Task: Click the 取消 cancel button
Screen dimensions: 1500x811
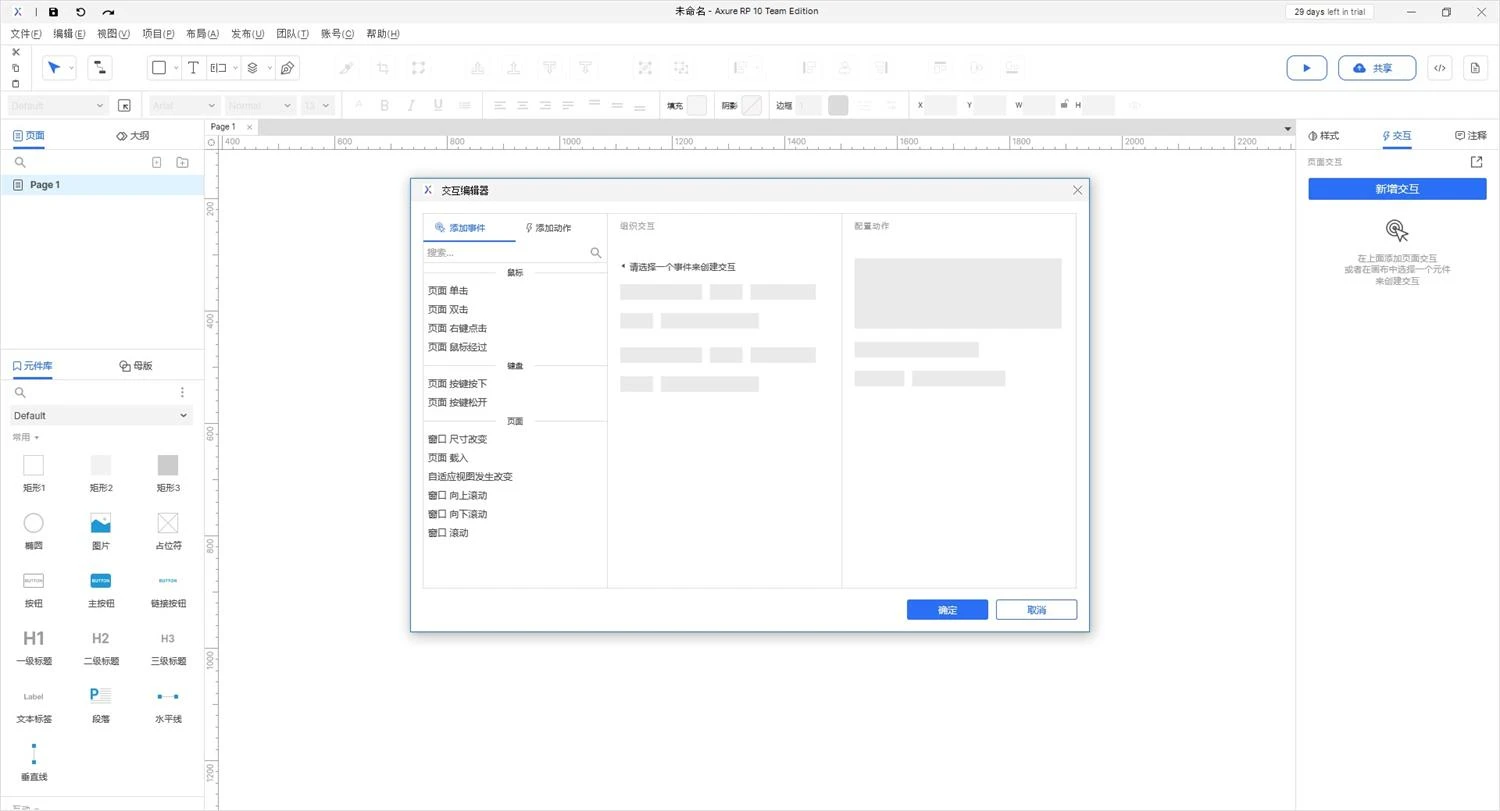Action: [1036, 610]
